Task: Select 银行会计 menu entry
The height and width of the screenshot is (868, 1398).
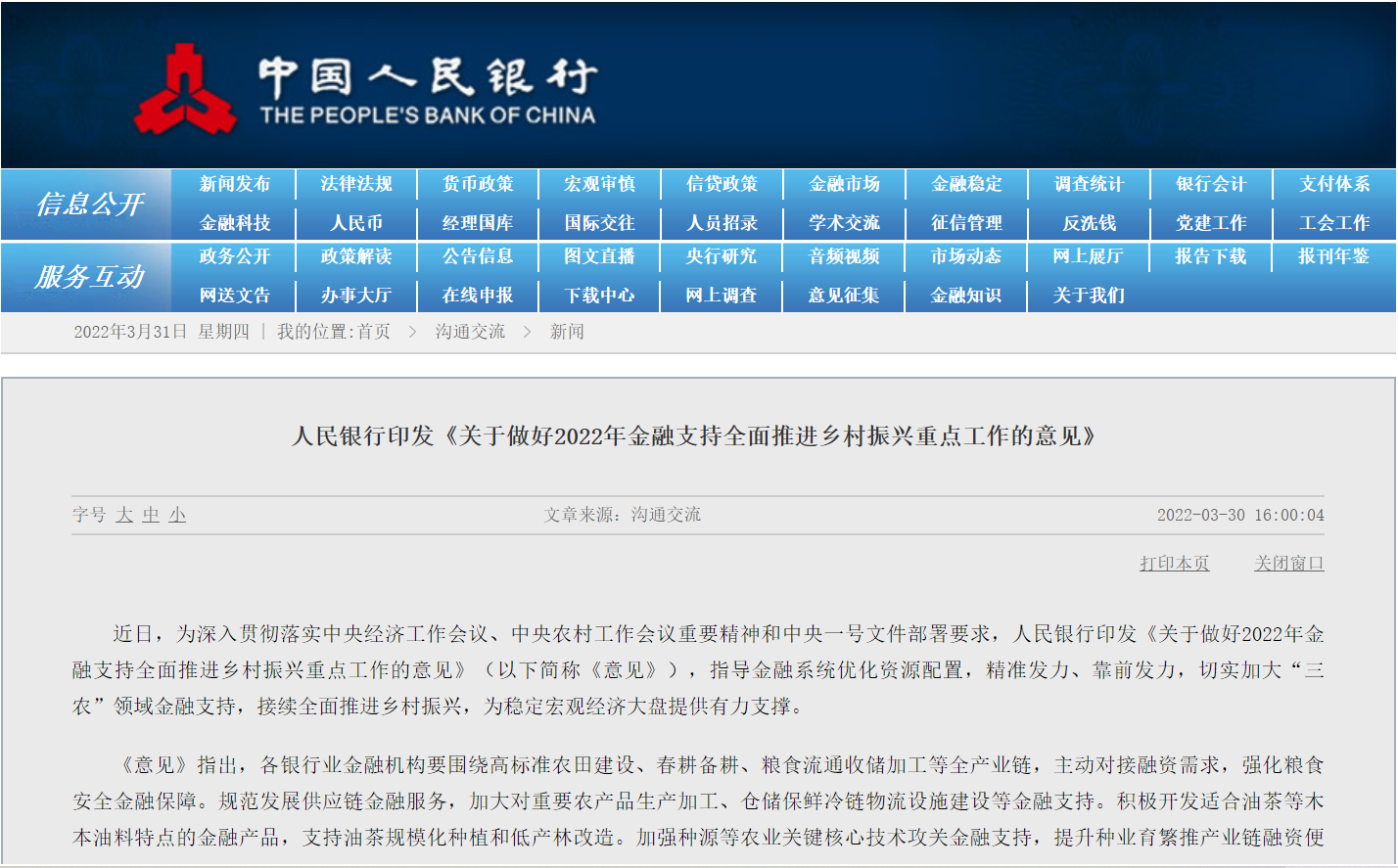Action: point(1211,184)
